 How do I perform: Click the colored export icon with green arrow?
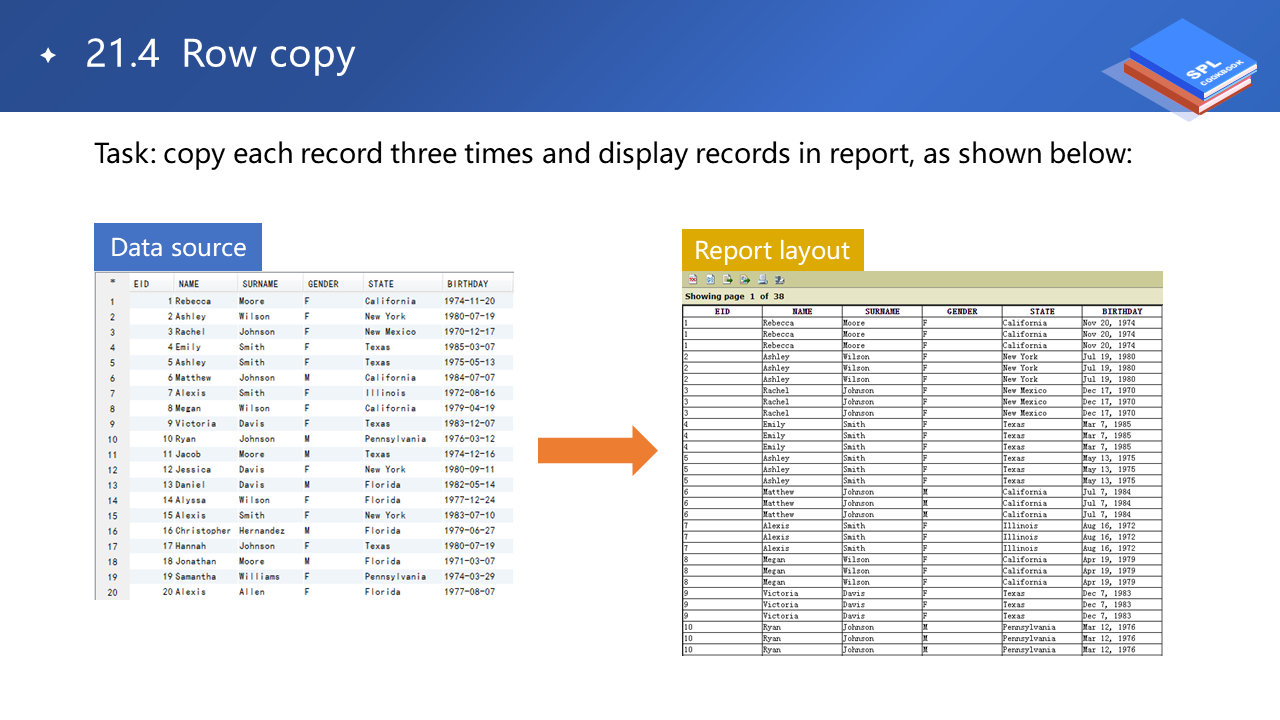point(745,280)
